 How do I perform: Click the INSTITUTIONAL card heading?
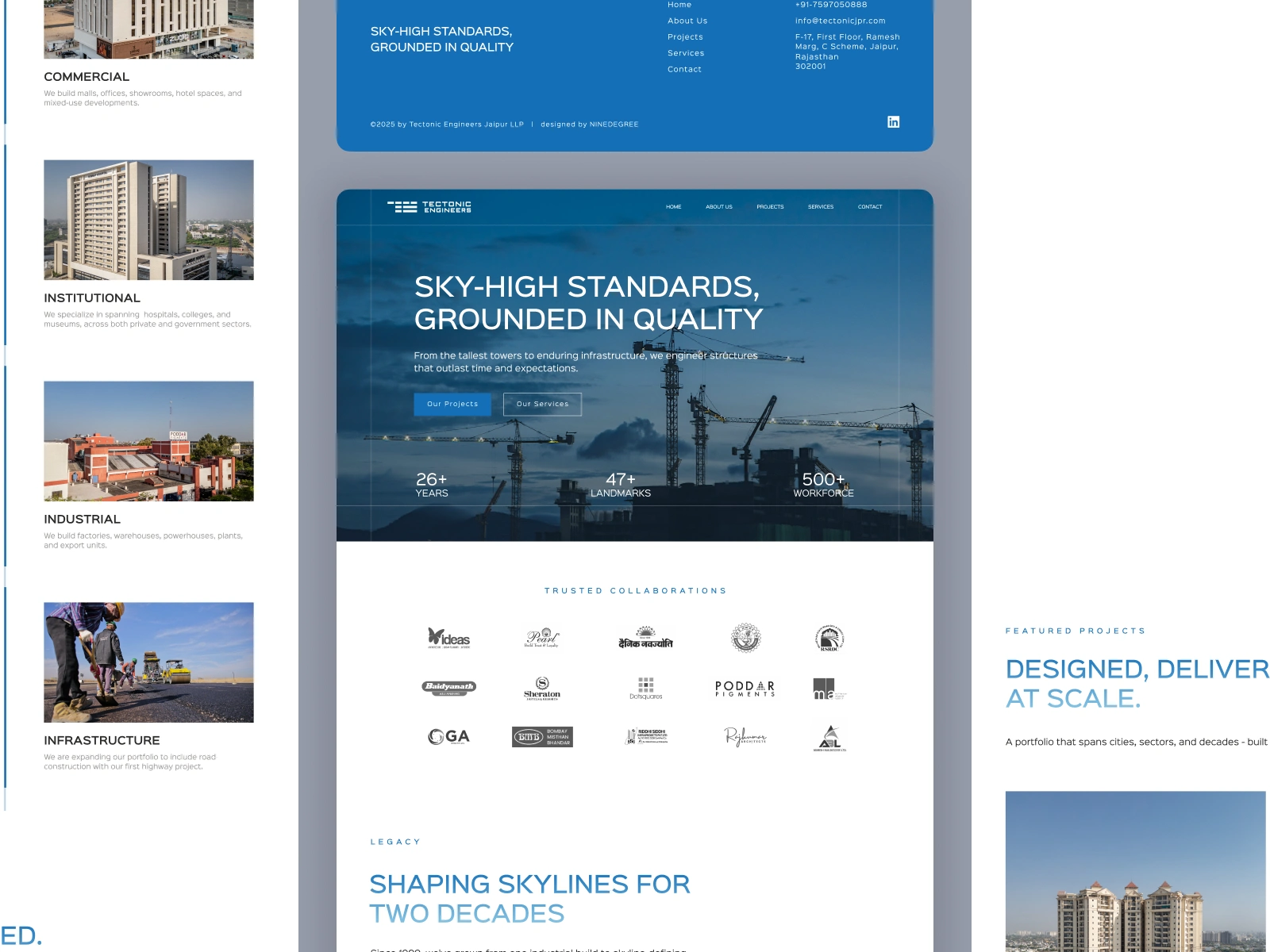[92, 298]
